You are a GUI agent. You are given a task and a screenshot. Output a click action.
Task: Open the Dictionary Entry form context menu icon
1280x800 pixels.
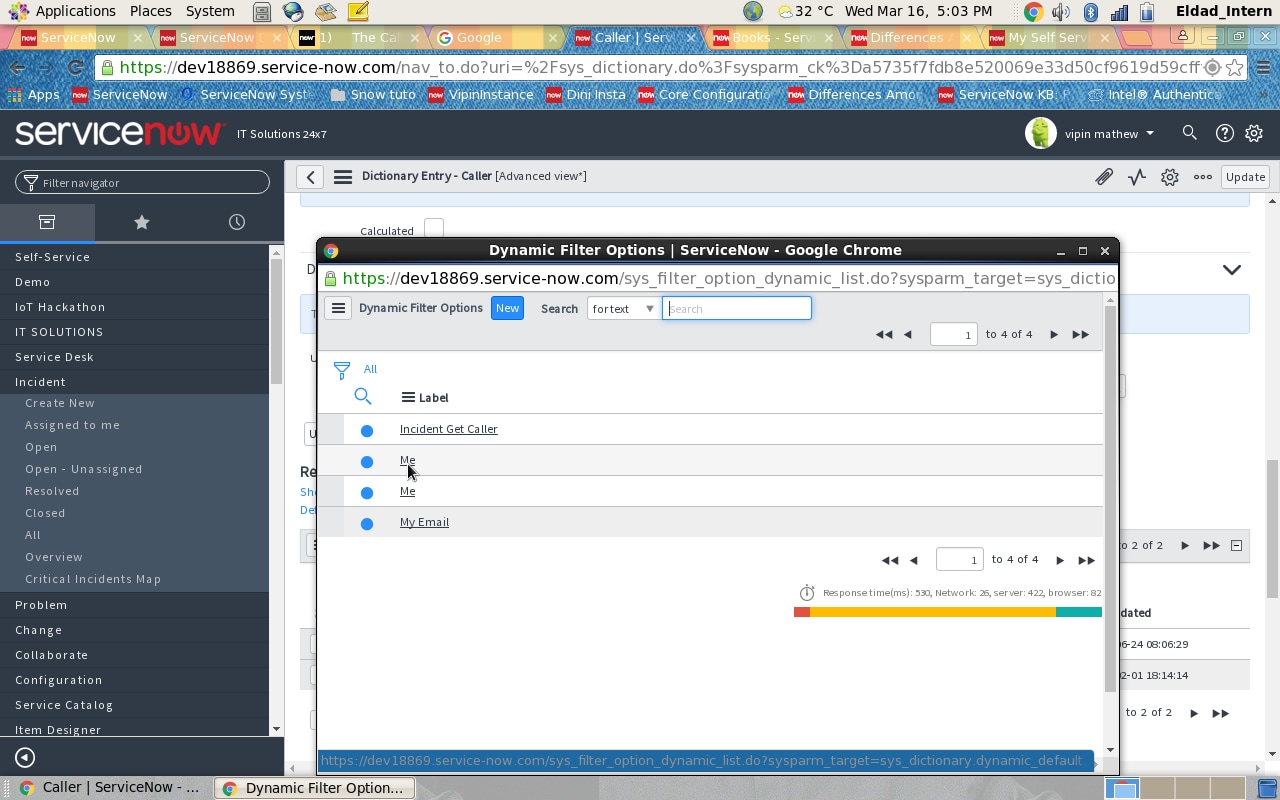tap(343, 177)
